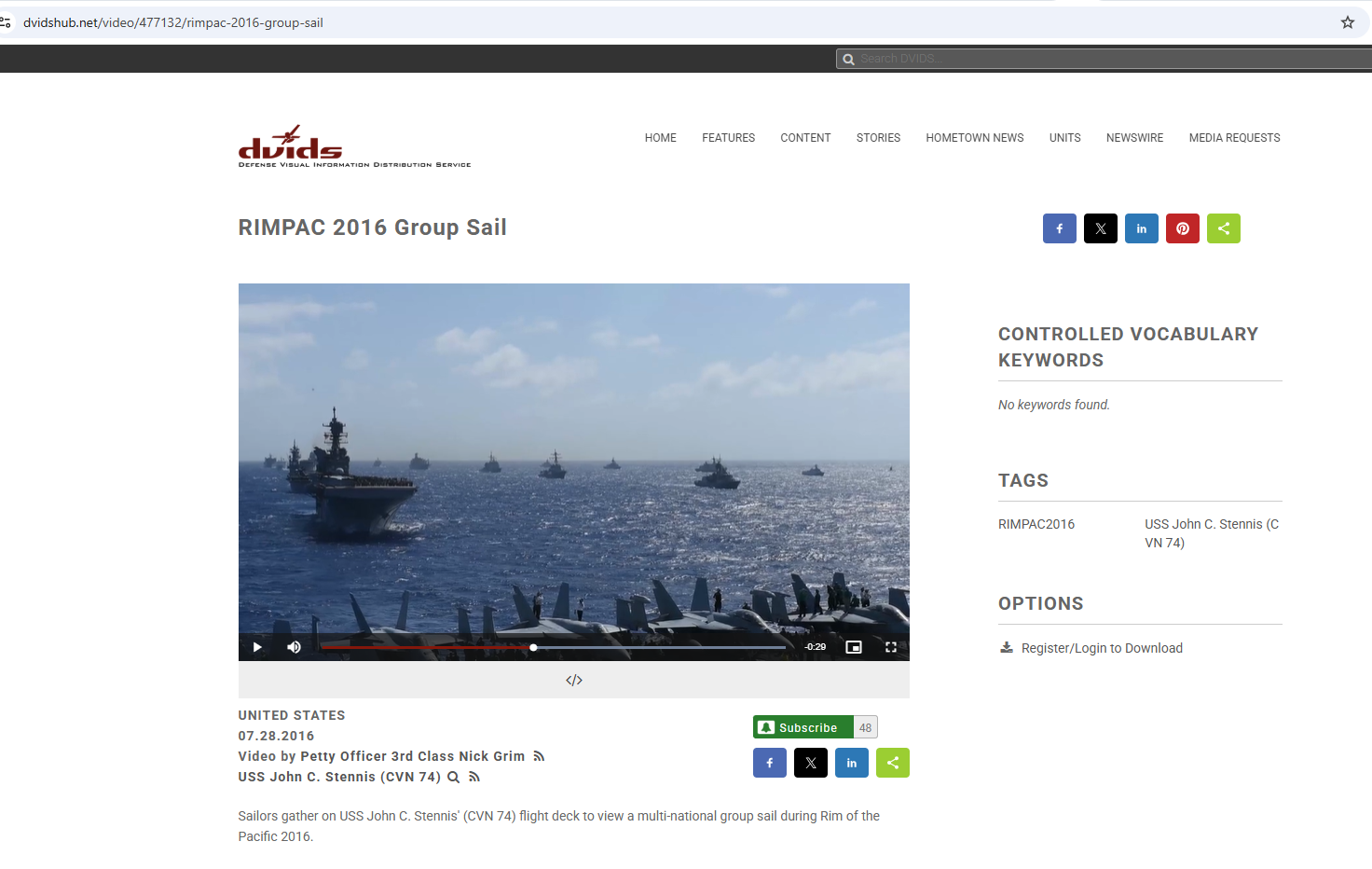Click RSS feed icon beside Nick Grim

[539, 756]
